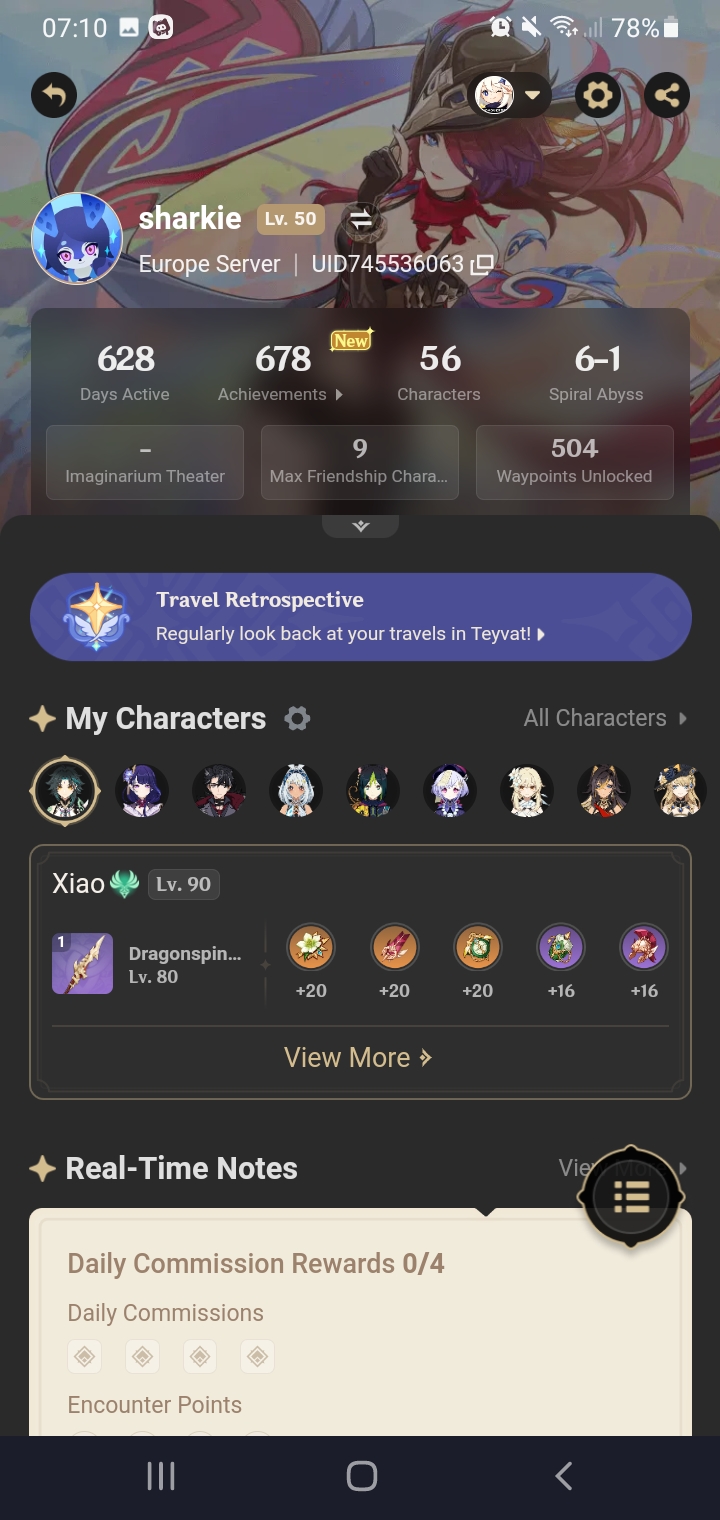Open All Characters list

606,718
